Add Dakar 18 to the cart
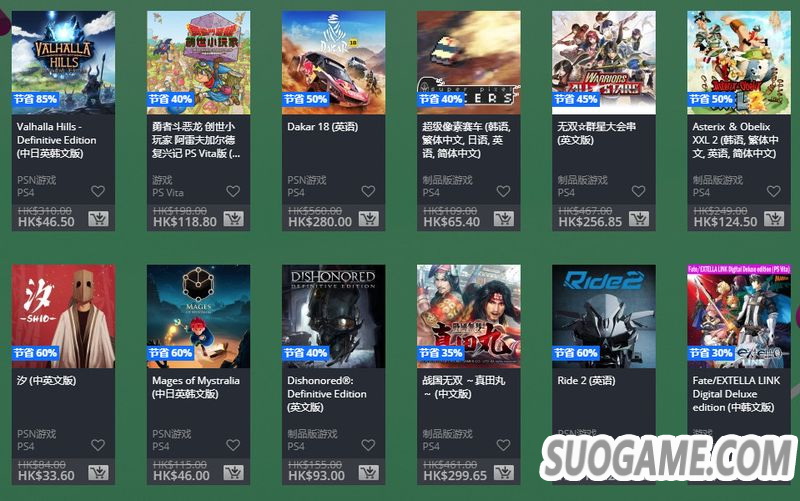 (368, 219)
